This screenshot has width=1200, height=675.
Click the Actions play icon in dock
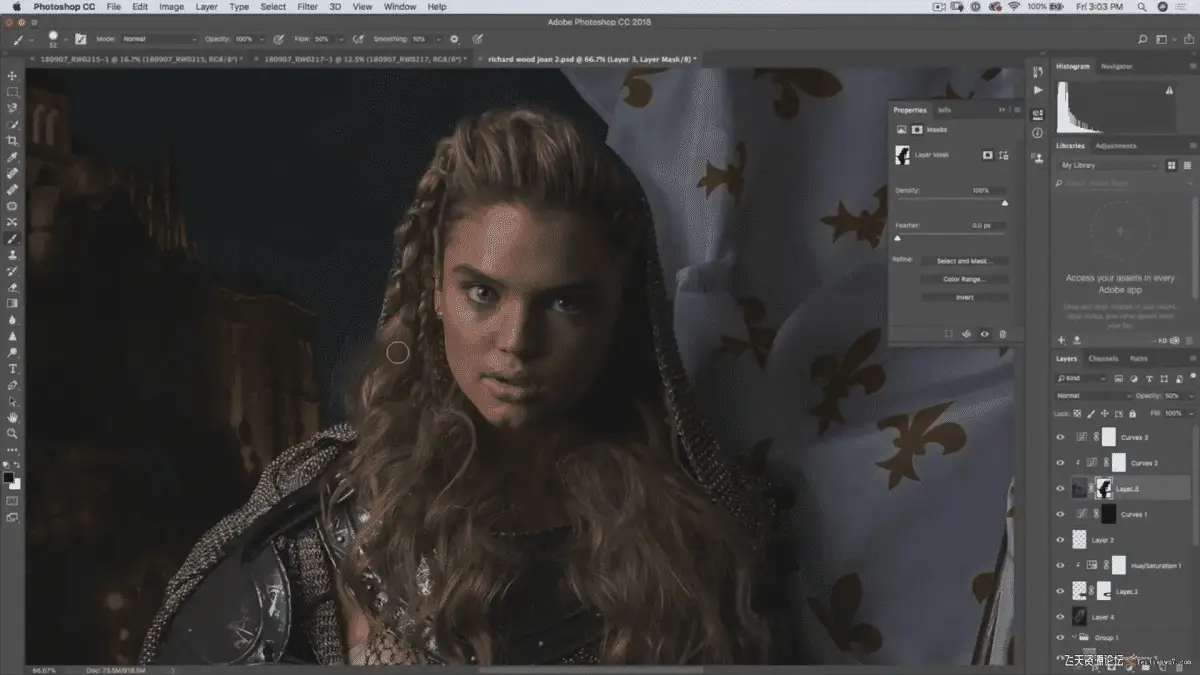[x=1036, y=90]
